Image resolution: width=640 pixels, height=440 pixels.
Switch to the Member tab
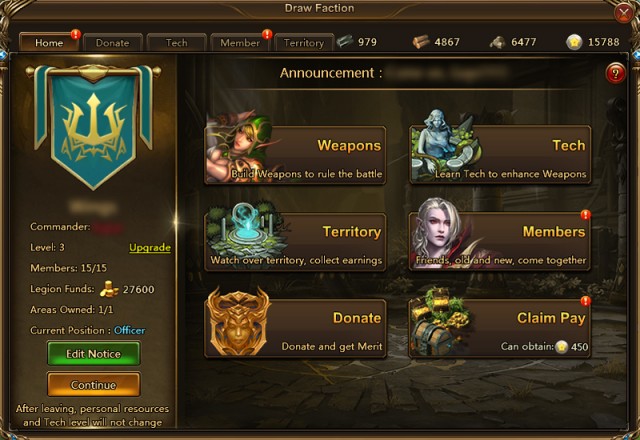coord(240,42)
